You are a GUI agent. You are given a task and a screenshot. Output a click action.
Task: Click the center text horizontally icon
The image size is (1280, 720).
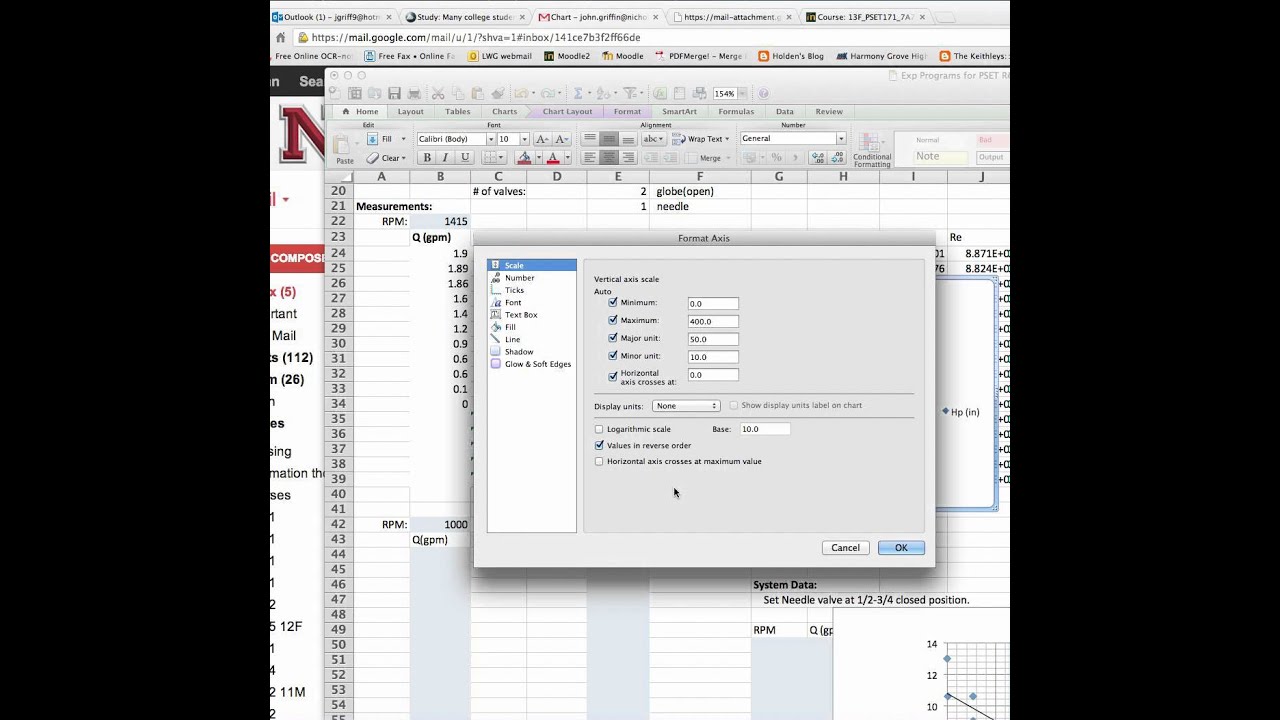[609, 158]
